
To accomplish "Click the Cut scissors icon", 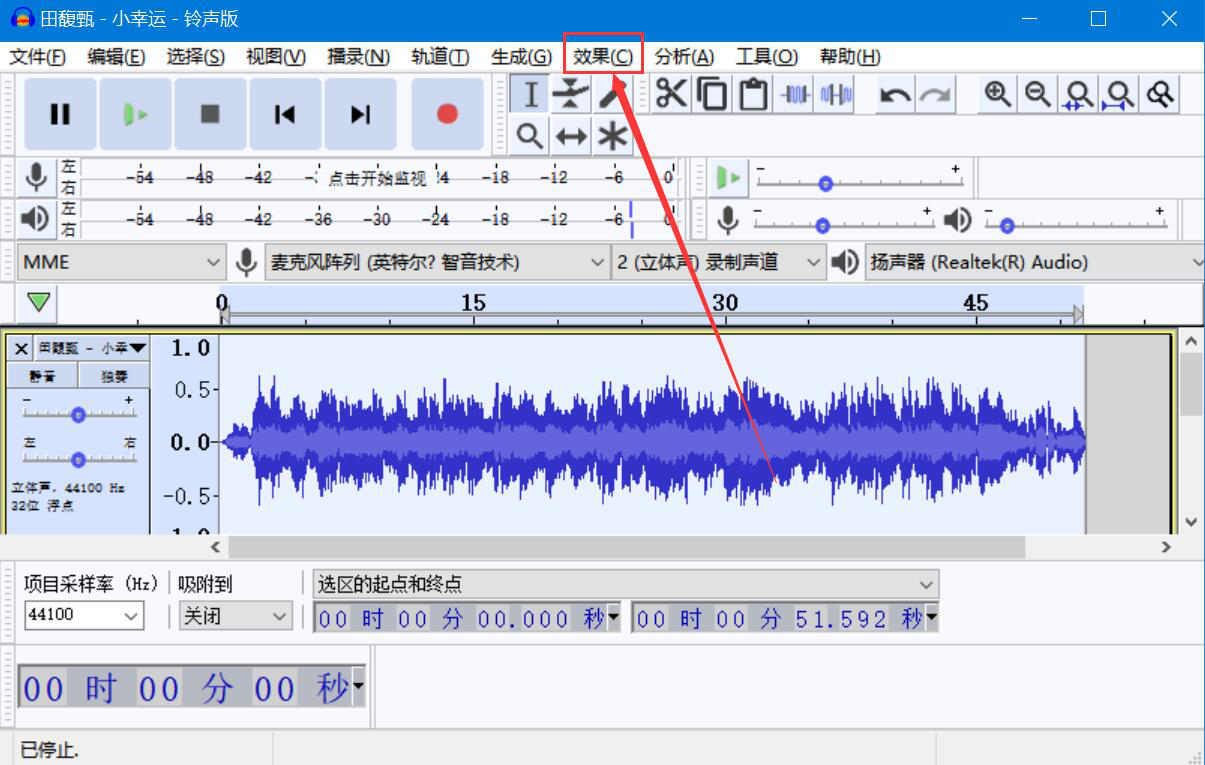I will 671,95.
